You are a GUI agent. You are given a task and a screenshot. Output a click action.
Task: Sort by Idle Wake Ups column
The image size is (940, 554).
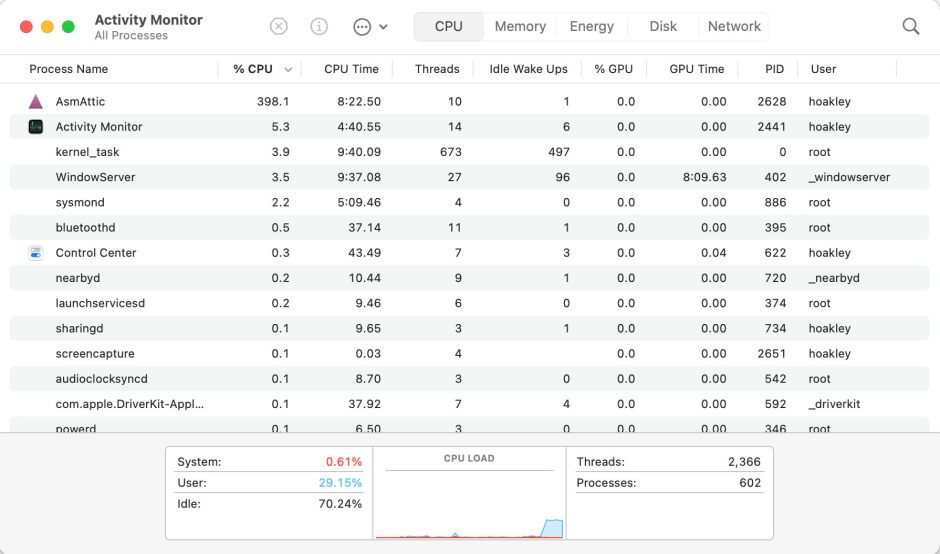click(x=528, y=69)
